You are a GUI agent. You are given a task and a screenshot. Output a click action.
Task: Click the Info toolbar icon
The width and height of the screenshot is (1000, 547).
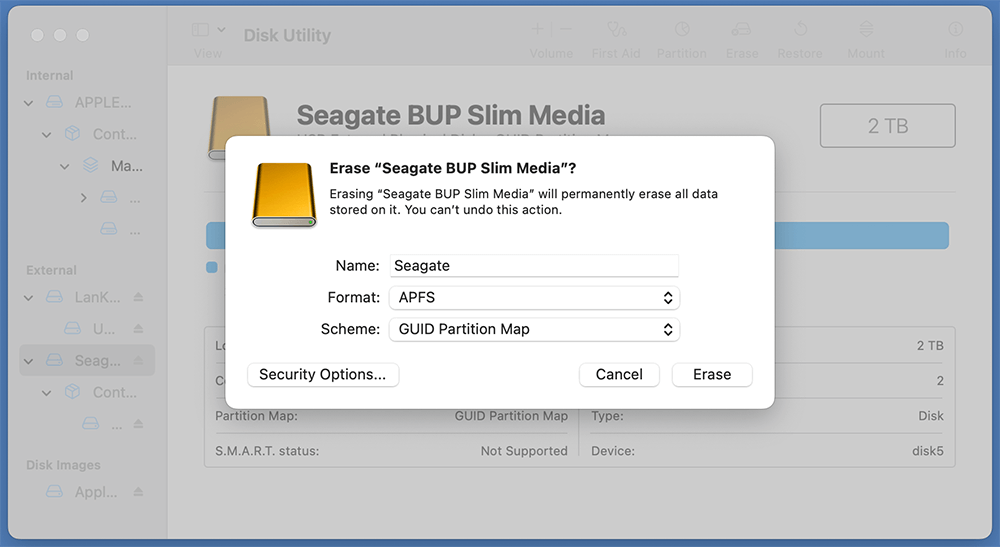(955, 29)
